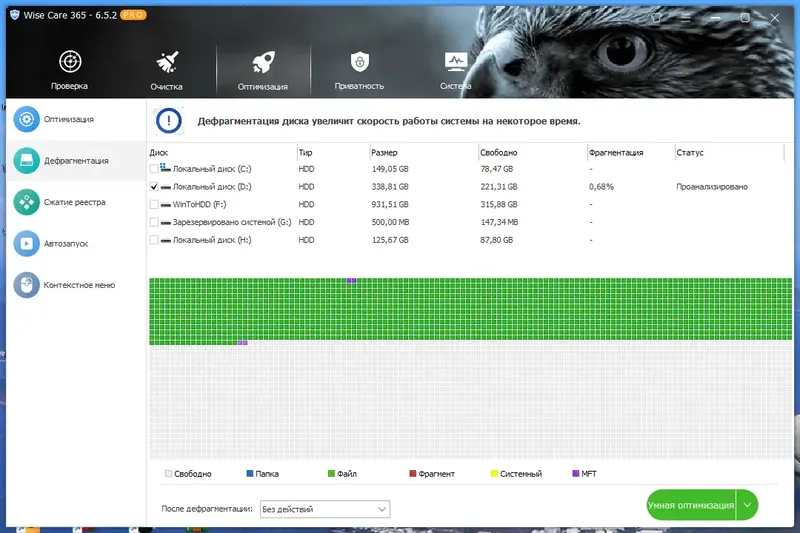
Task: Click the blue exclamation info icon
Action: pos(169,121)
